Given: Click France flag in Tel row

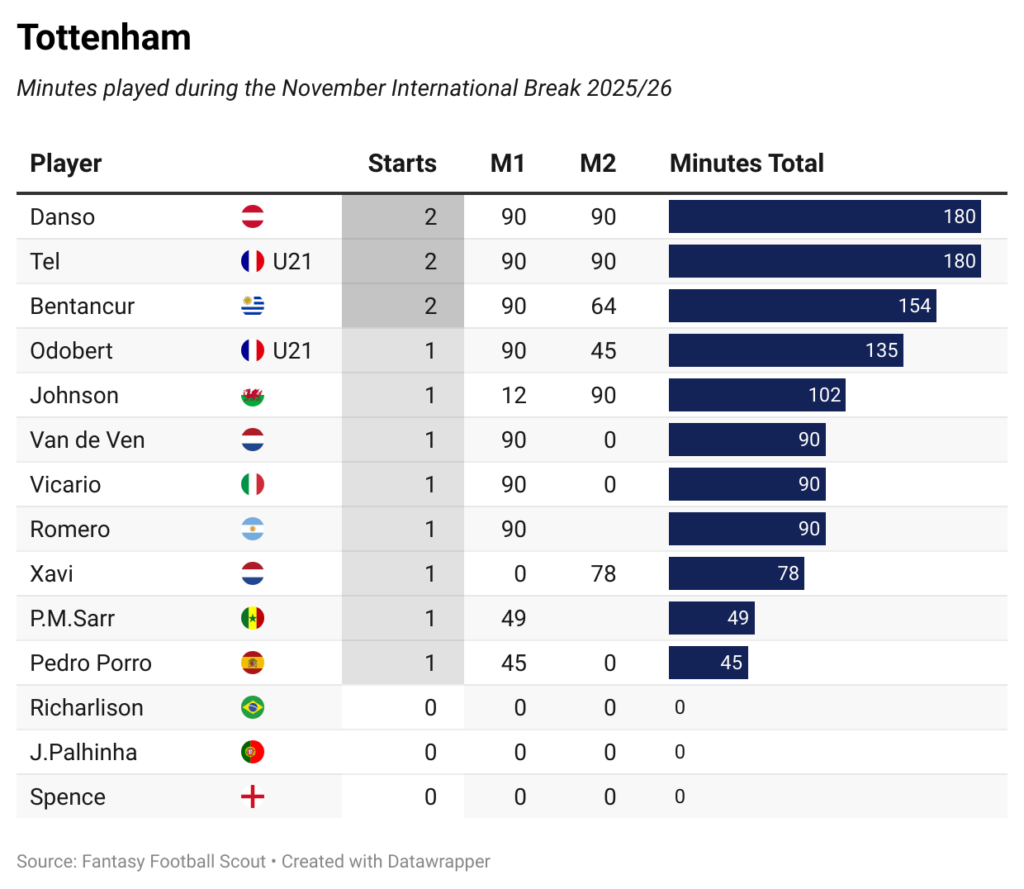Looking at the screenshot, I should point(252,262).
